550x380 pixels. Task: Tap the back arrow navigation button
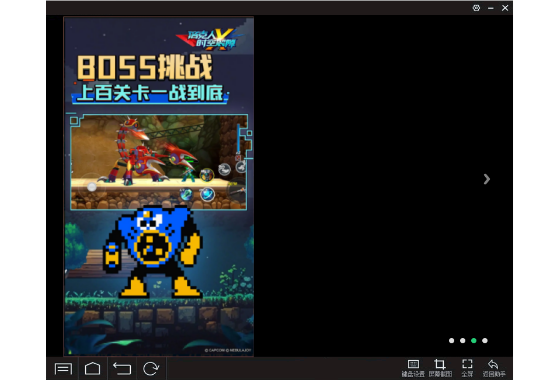122,368
